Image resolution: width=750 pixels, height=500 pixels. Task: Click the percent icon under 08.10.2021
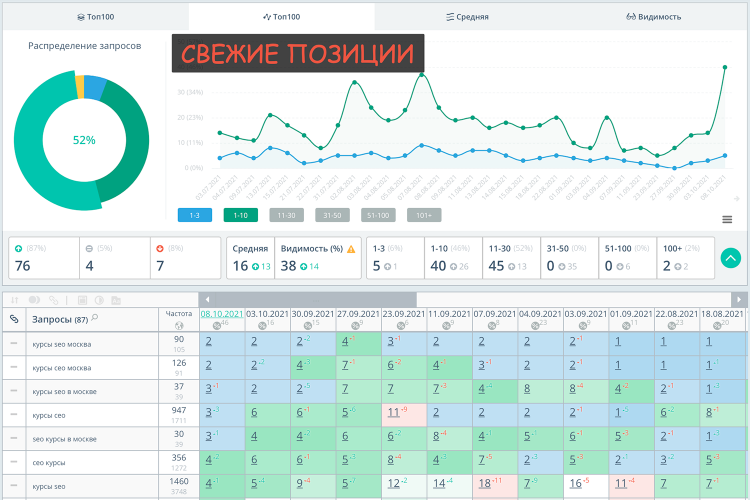click(x=218, y=325)
